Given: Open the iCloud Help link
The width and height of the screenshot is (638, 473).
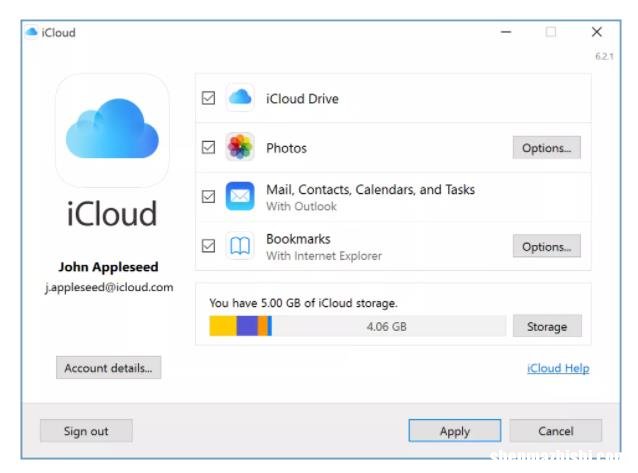Looking at the screenshot, I should (558, 368).
